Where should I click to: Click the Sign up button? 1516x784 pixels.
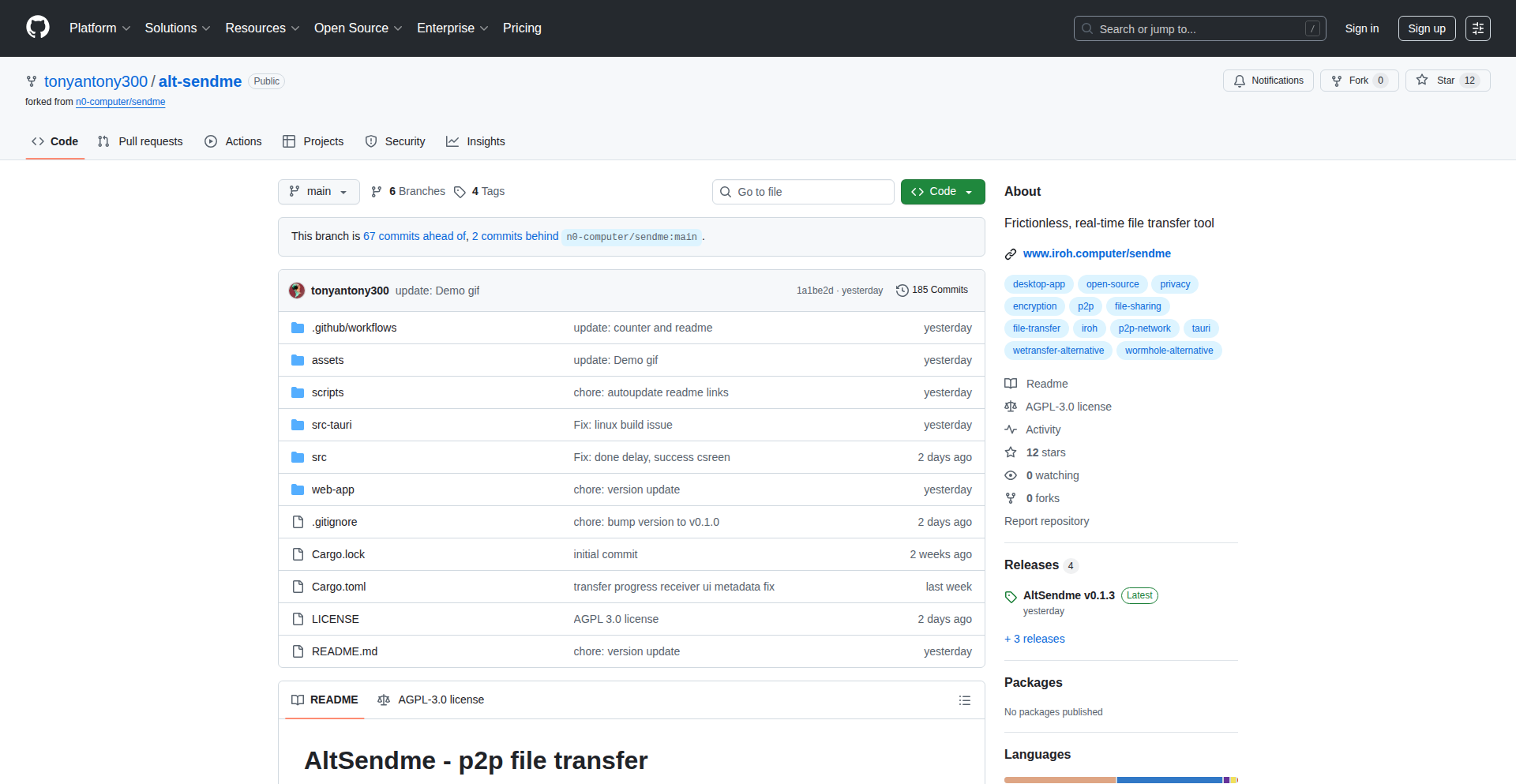pyautogui.click(x=1426, y=28)
